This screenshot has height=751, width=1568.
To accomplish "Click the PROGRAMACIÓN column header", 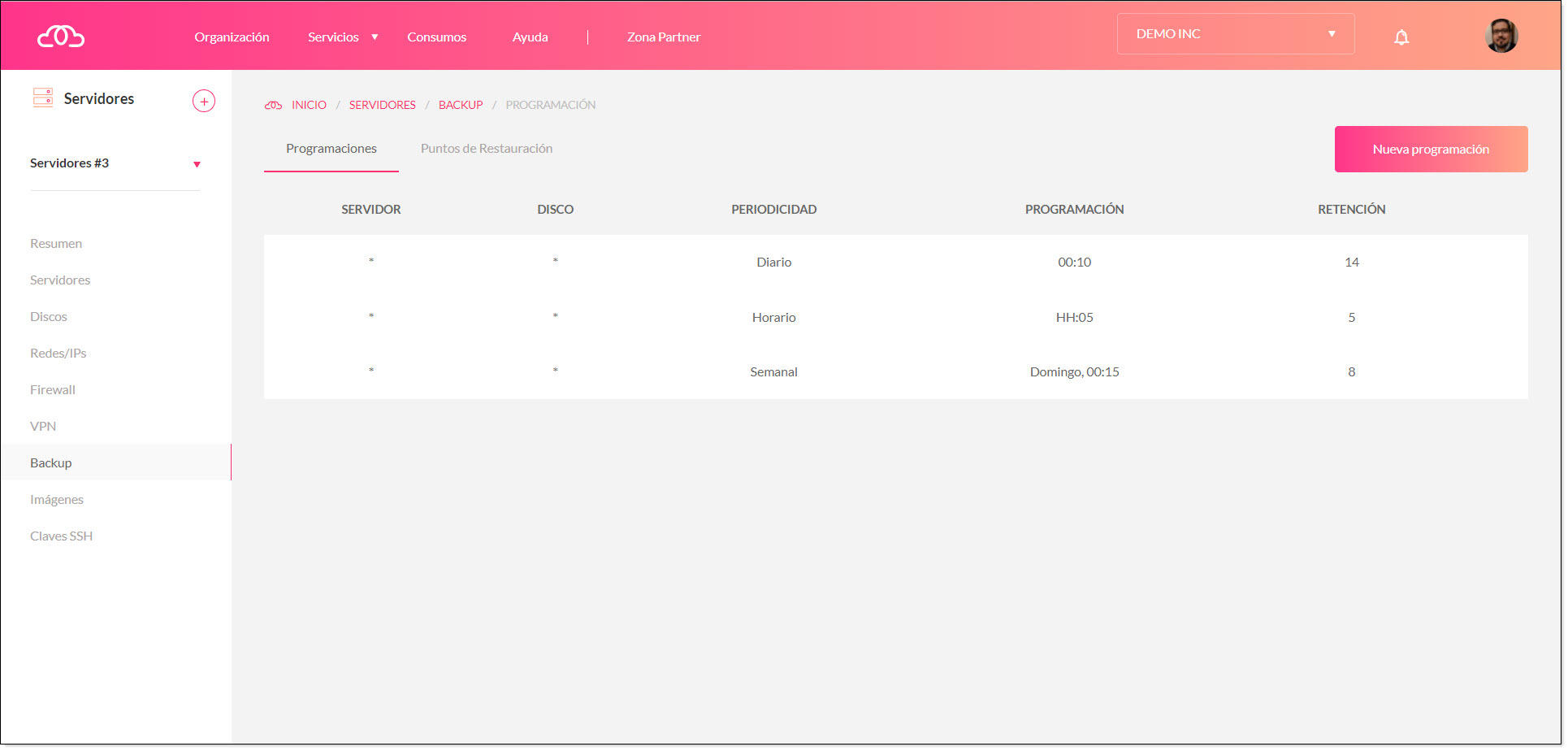I will tap(1075, 210).
